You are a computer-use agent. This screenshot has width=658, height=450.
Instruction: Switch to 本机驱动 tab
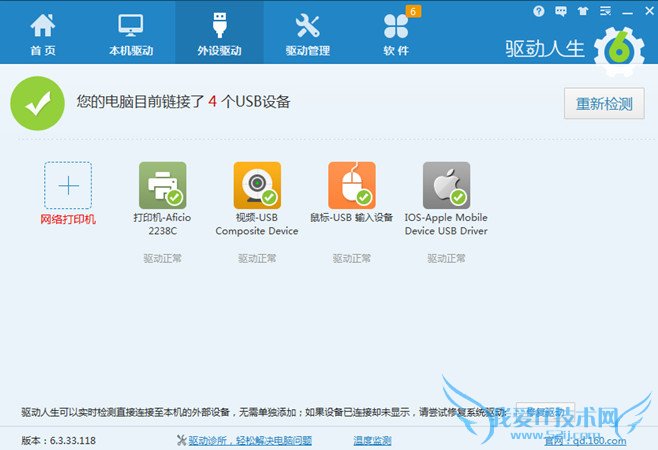pos(131,34)
